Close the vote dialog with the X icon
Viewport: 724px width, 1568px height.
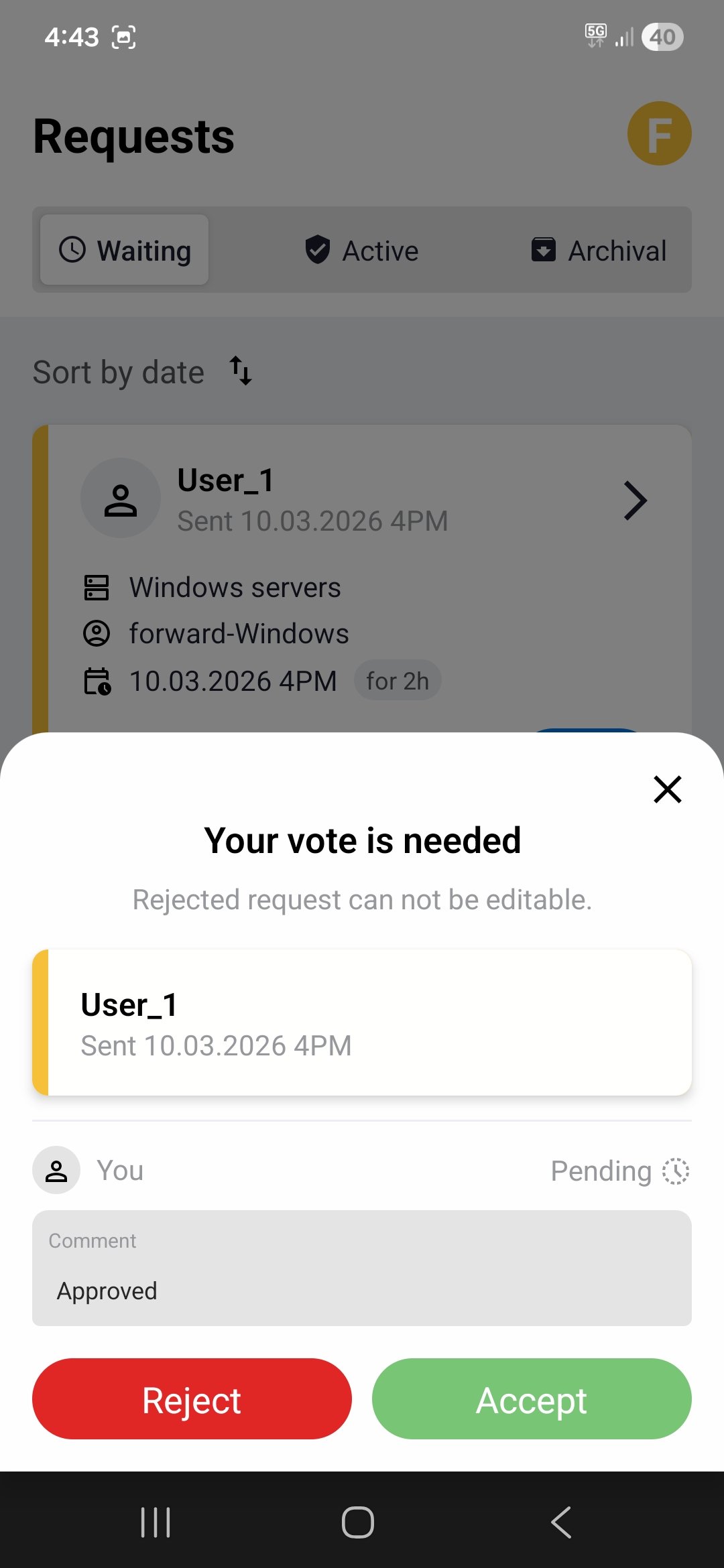click(x=668, y=789)
